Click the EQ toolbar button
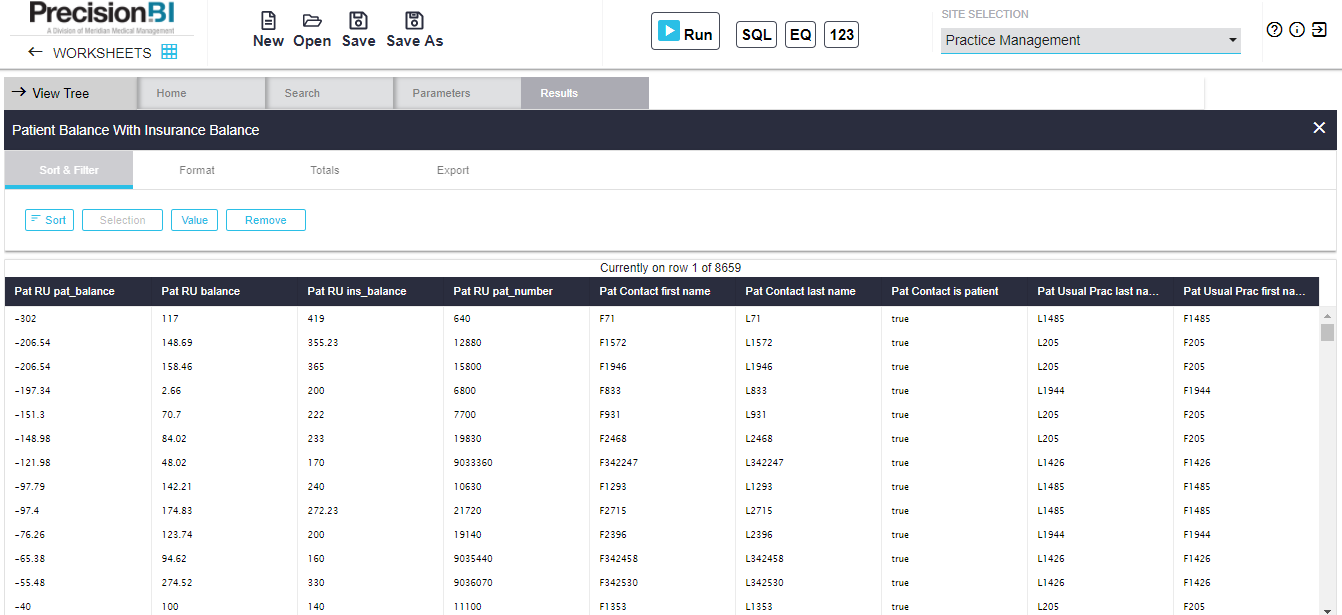Image resolution: width=1342 pixels, height=615 pixels. click(800, 35)
